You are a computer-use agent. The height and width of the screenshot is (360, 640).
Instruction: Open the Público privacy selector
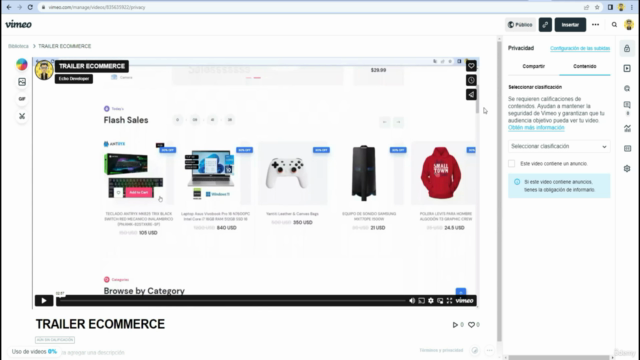click(x=520, y=24)
